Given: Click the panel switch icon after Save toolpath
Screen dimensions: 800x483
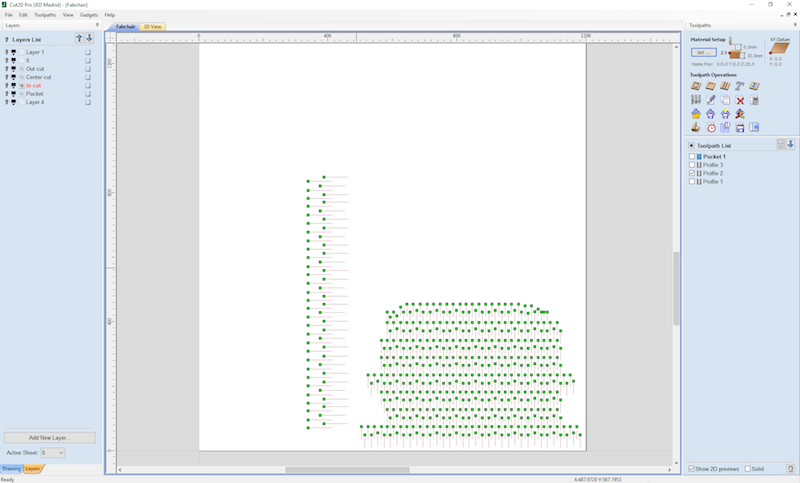Looking at the screenshot, I should pyautogui.click(x=754, y=128).
